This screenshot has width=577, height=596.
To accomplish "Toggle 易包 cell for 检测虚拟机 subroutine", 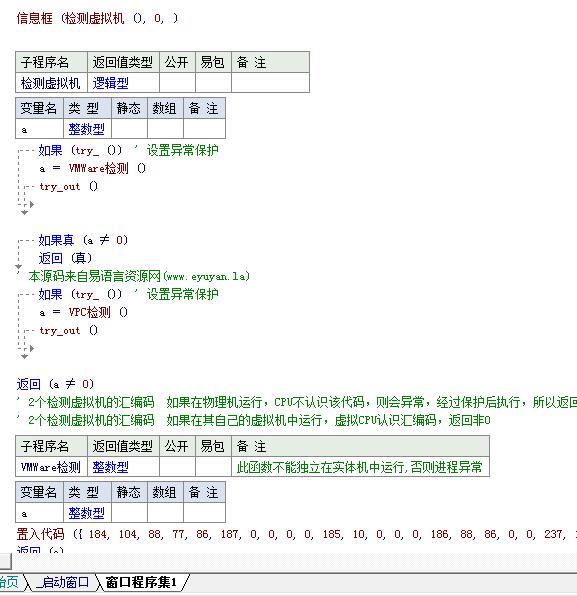I will (x=213, y=82).
